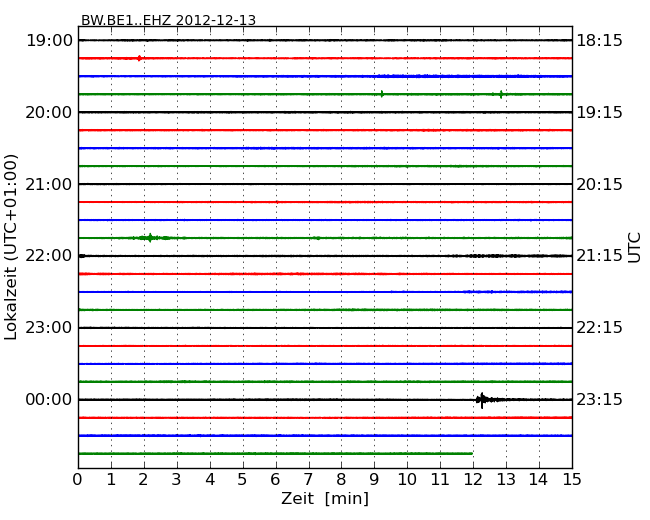Click the Lokalzeit (UTC+01:00) axis title
The width and height of the screenshot is (650, 520).
[x=11, y=247]
